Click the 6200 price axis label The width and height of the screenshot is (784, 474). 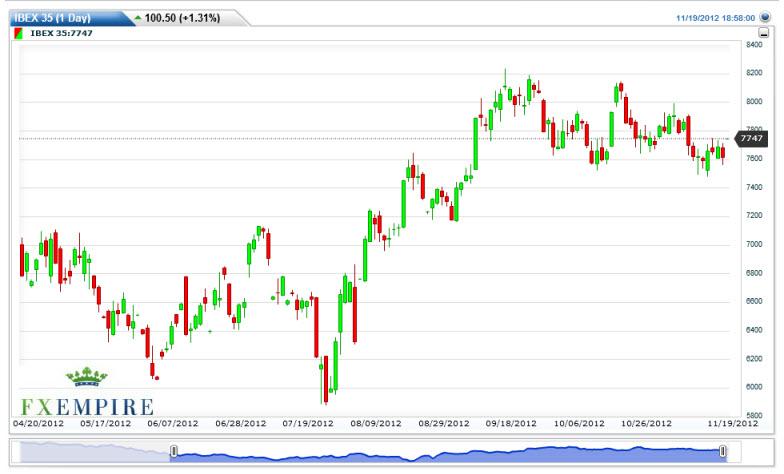(754, 358)
